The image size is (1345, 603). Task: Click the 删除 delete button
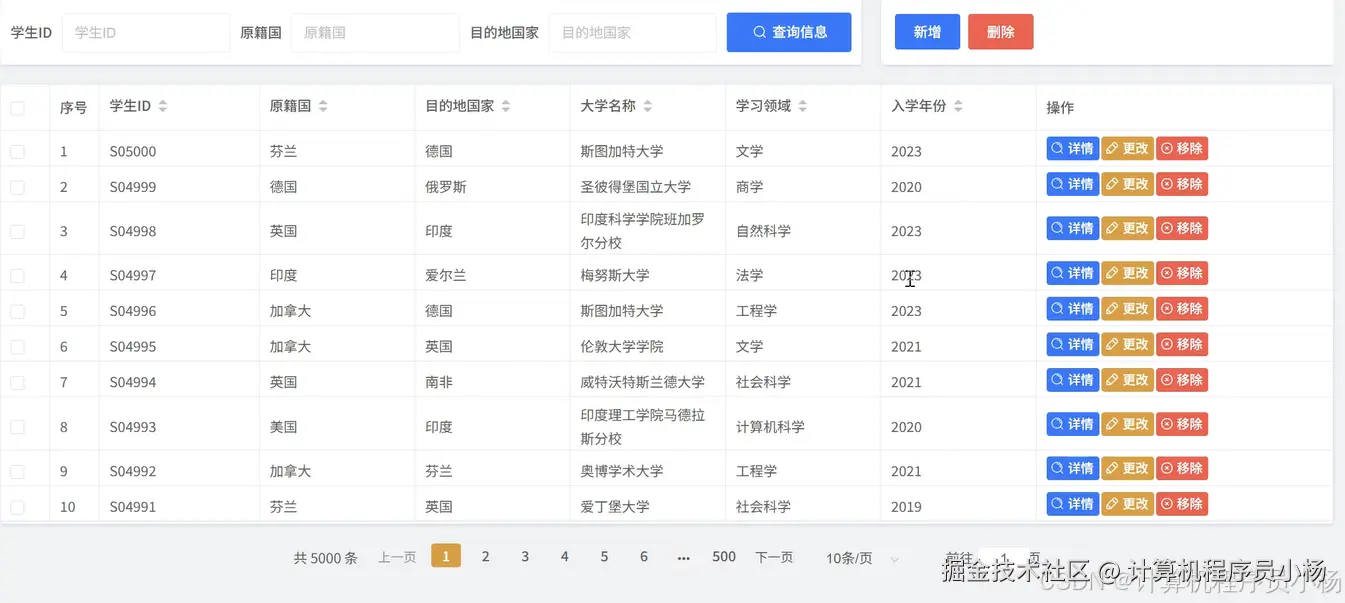(x=999, y=31)
